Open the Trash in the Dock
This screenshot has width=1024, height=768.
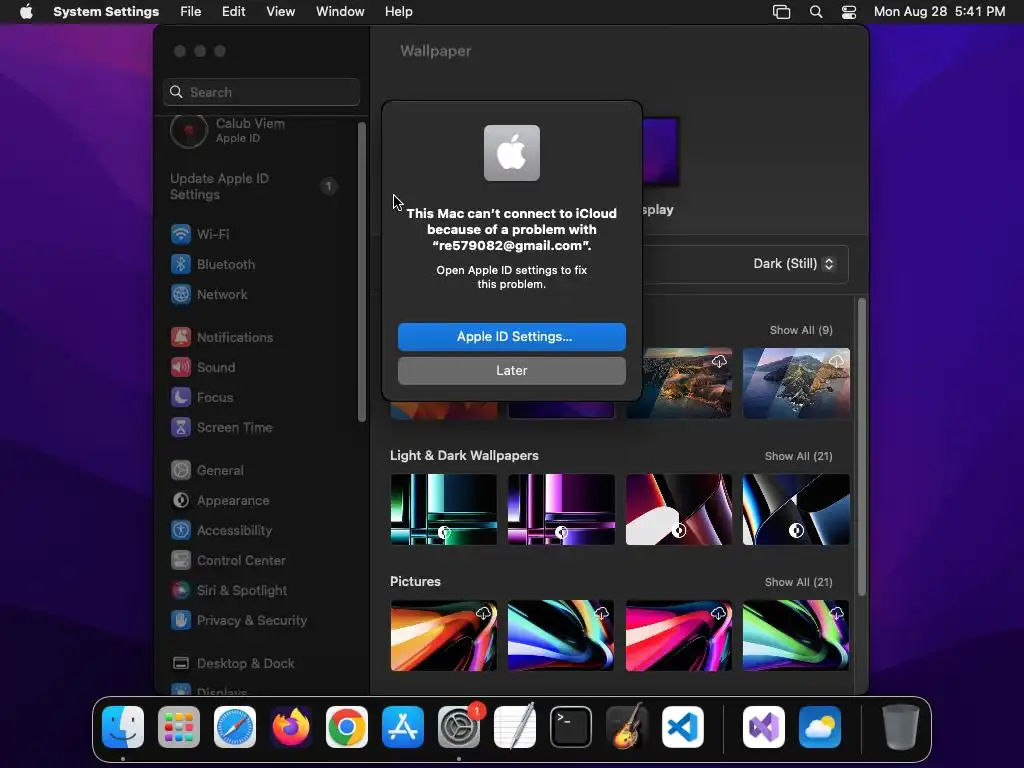click(x=901, y=727)
